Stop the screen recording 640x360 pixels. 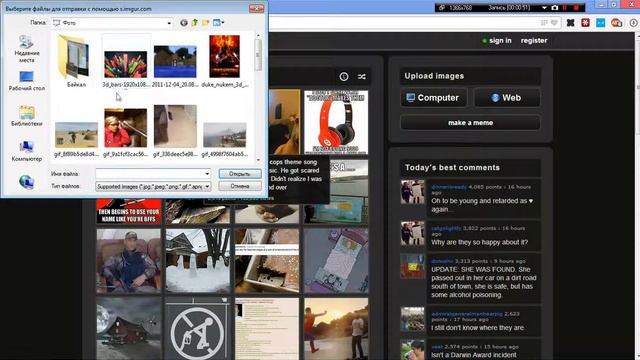pos(576,8)
